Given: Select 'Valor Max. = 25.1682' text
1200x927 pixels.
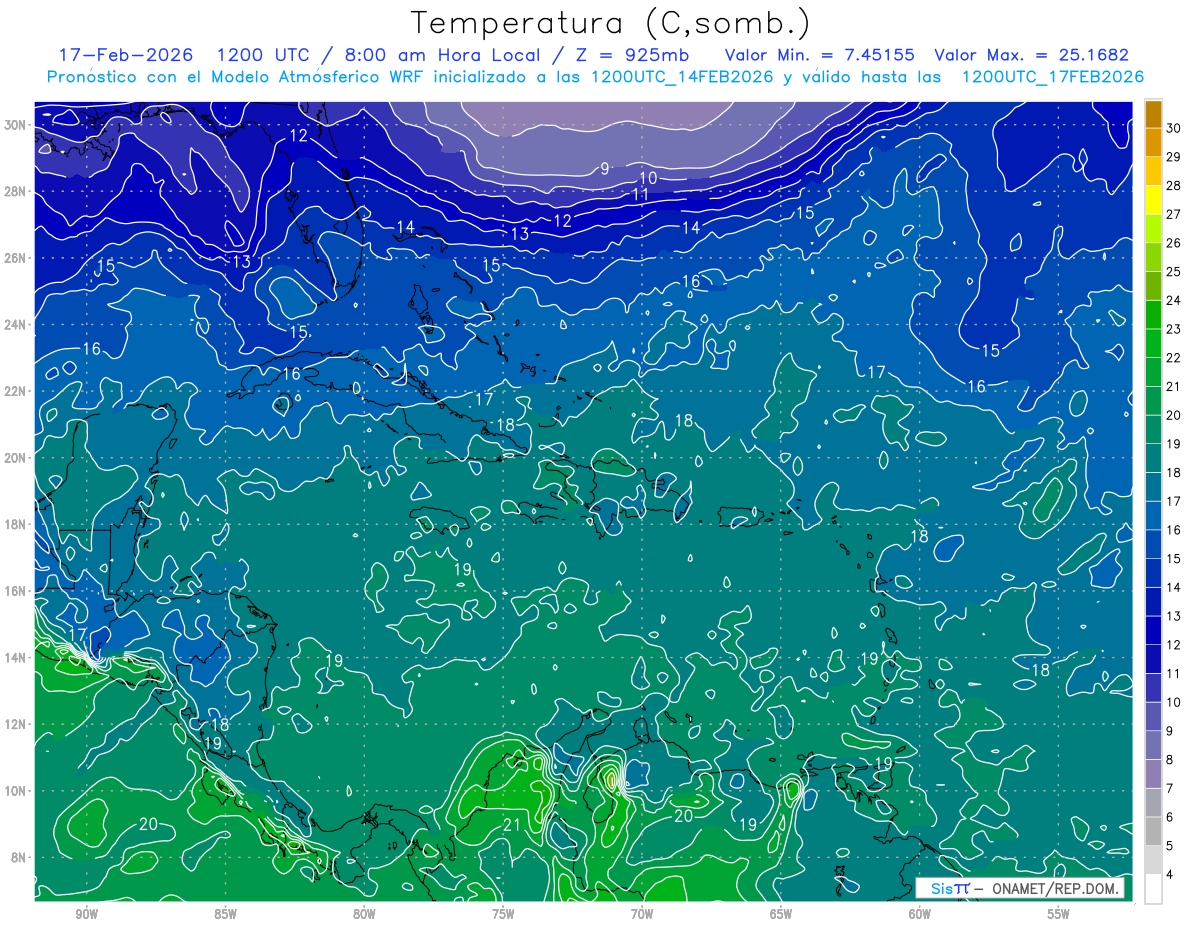Looking at the screenshot, I should 1032,55.
